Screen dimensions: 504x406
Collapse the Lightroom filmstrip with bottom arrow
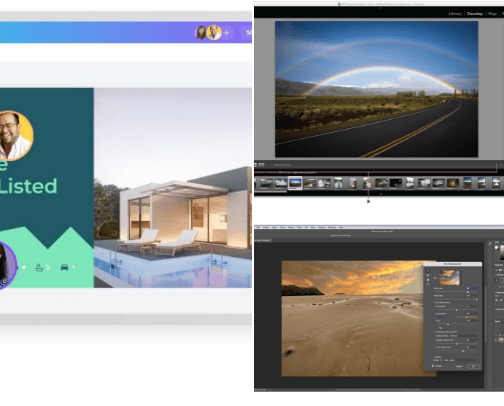coord(381,194)
